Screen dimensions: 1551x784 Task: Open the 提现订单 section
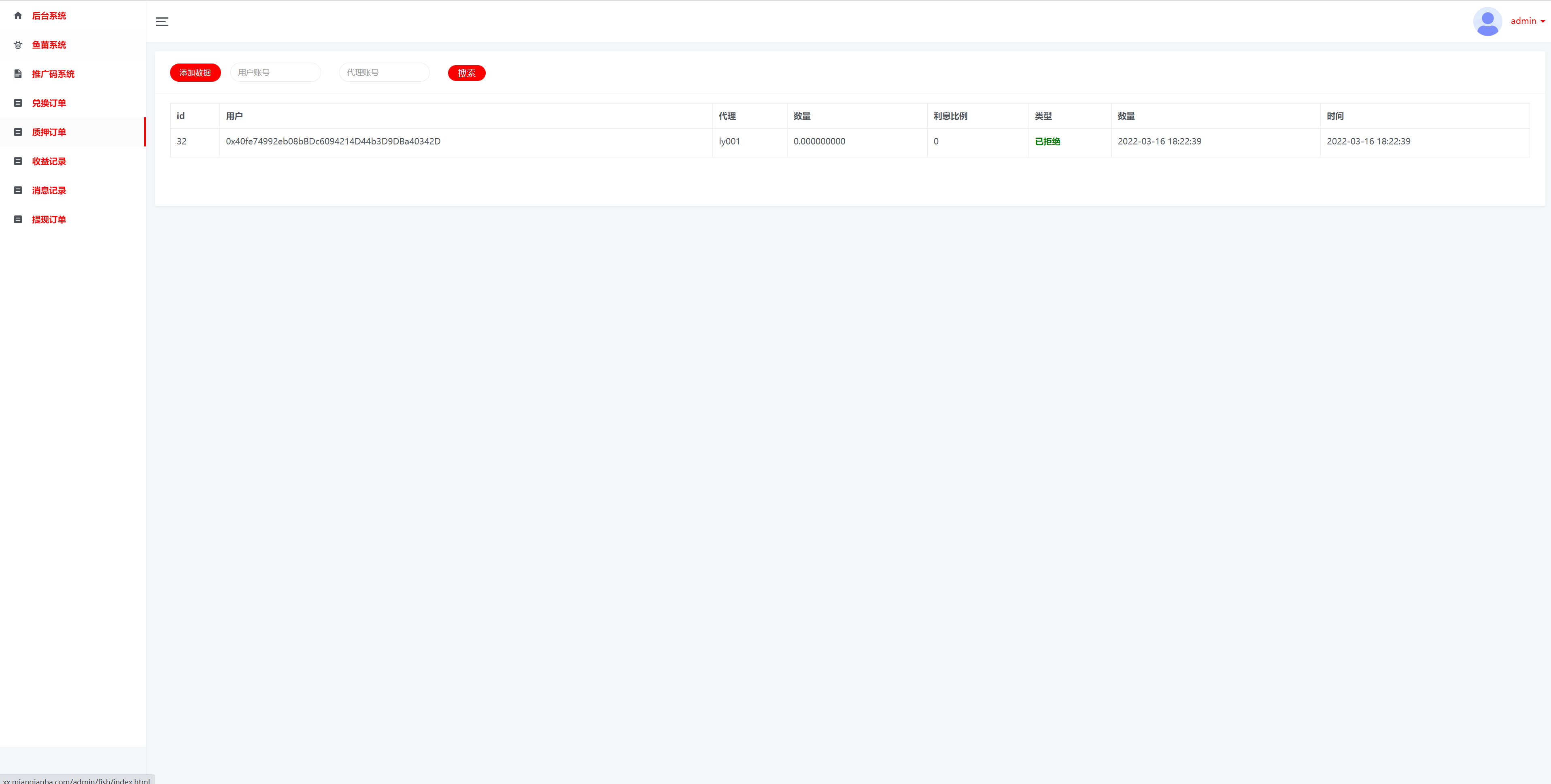[x=49, y=219]
